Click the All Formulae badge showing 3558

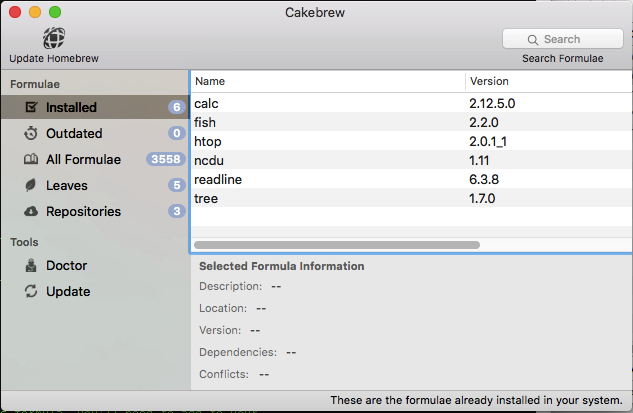[x=166, y=159]
